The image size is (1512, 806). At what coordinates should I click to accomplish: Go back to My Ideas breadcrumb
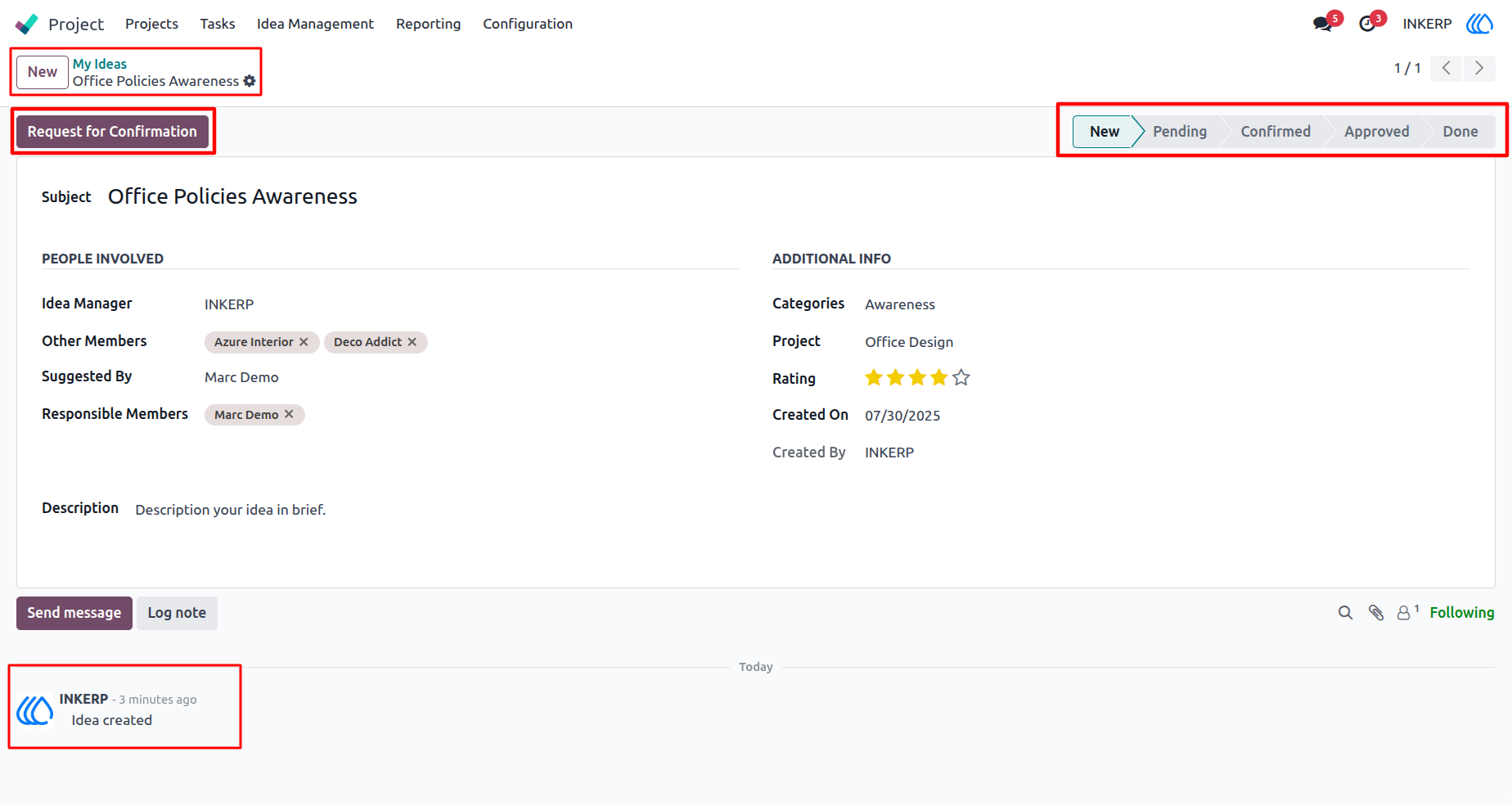pyautogui.click(x=100, y=64)
